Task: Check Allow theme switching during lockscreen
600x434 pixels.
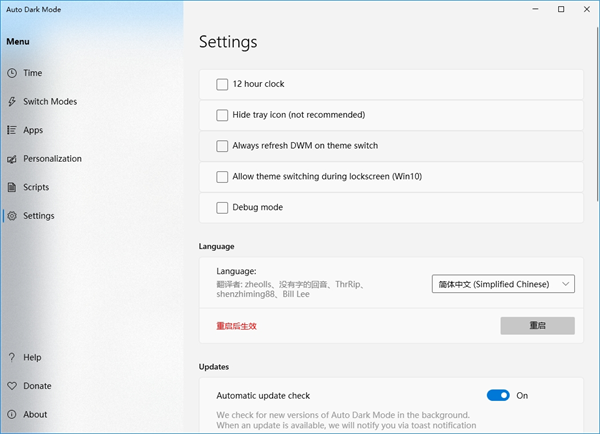Action: pyautogui.click(x=222, y=177)
